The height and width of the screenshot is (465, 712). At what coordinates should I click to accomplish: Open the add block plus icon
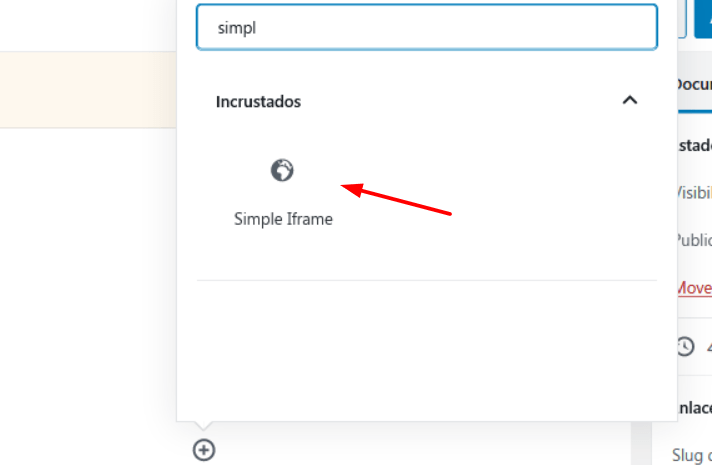click(x=204, y=450)
